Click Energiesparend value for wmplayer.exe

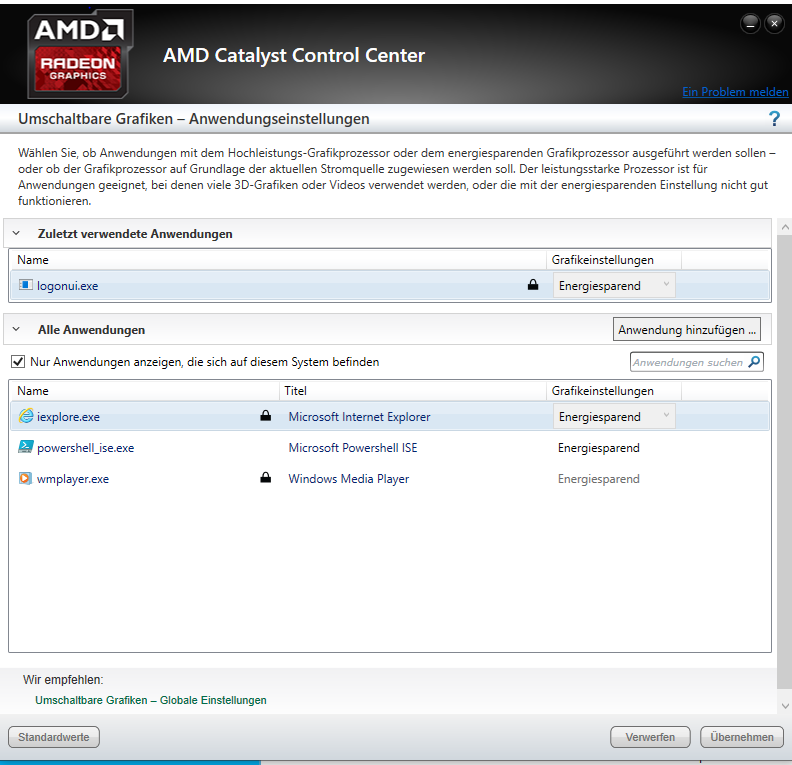point(599,479)
